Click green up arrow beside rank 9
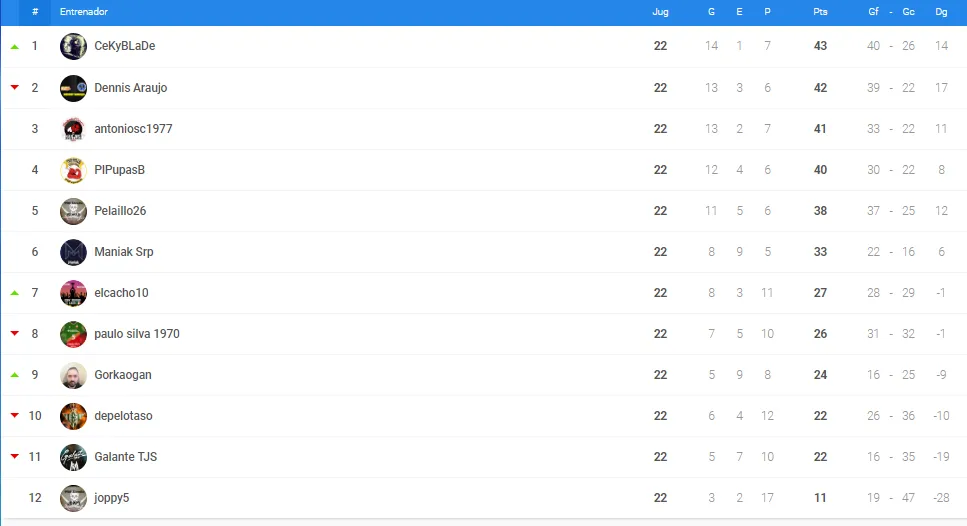Screen dimensions: 967x526 point(15,375)
